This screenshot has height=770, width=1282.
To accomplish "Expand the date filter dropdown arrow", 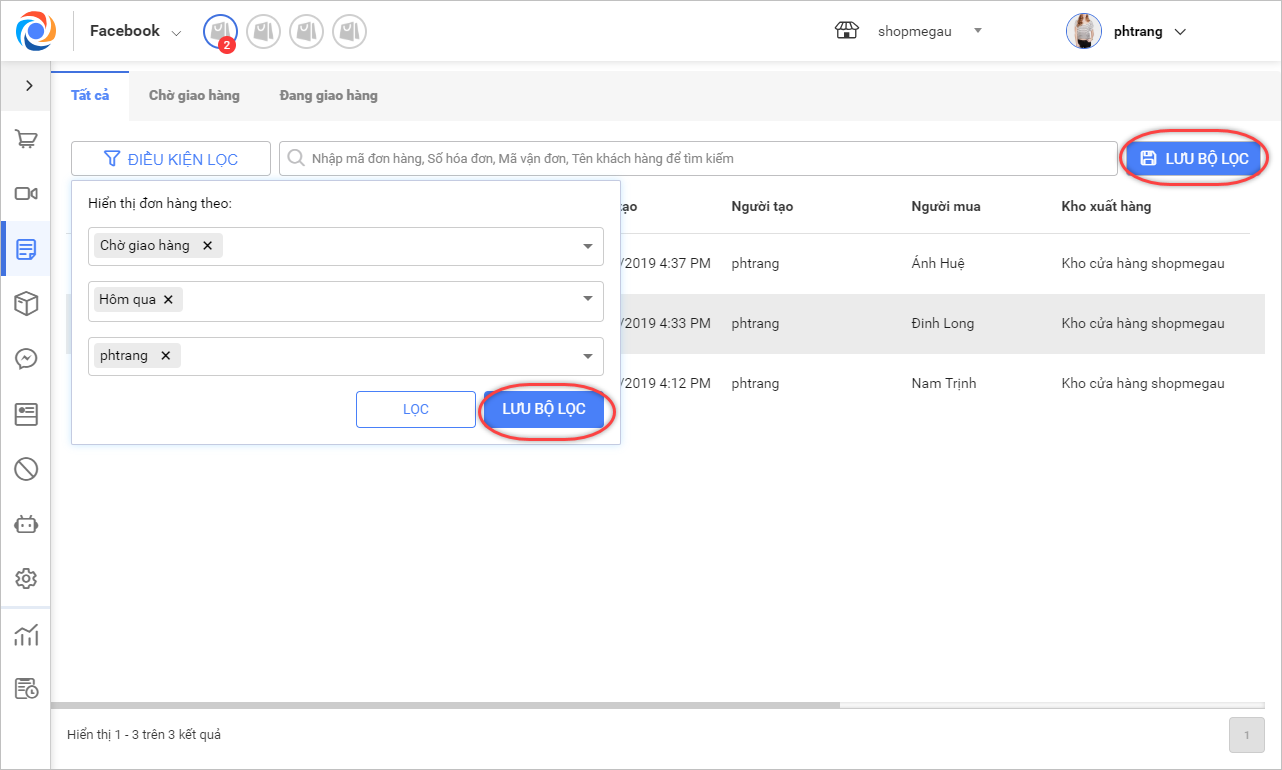I will coord(587,301).
